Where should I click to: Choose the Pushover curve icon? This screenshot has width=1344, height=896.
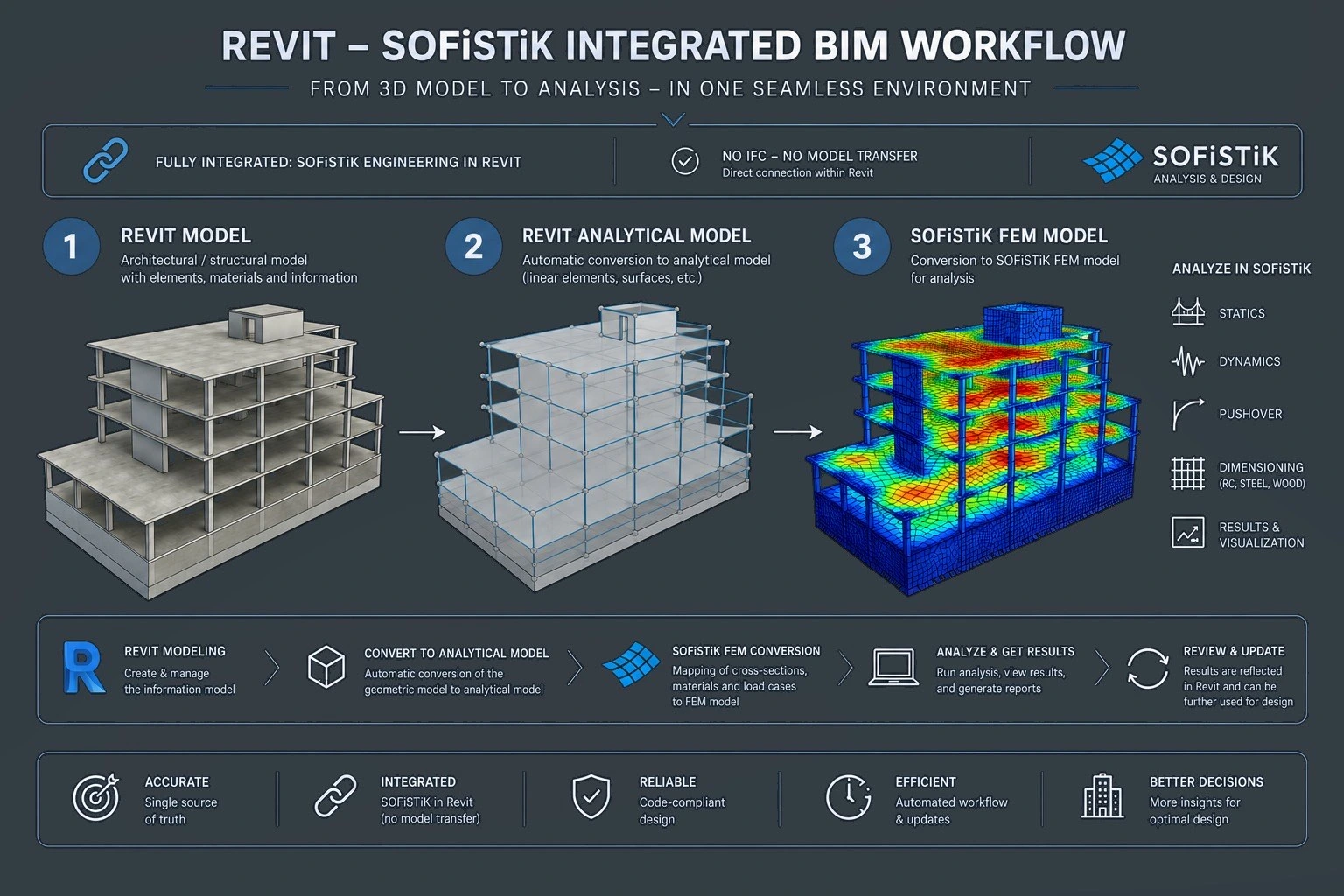pyautogui.click(x=1187, y=414)
